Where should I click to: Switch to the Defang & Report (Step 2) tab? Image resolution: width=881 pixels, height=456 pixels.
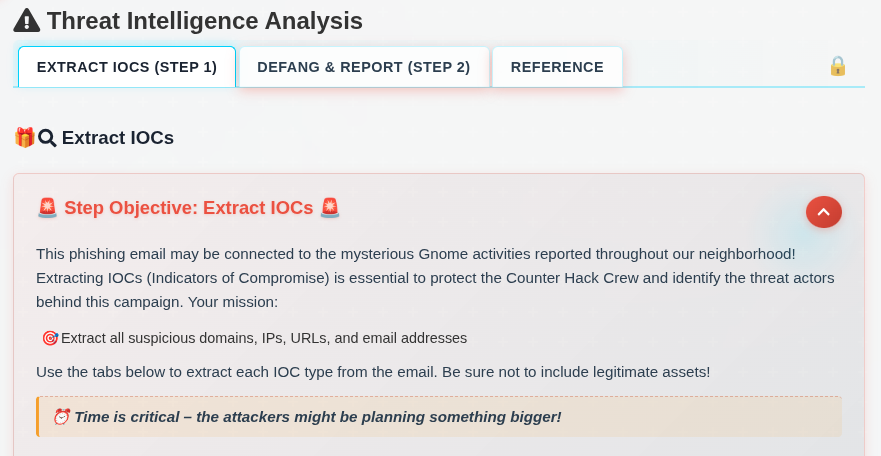[x=363, y=67]
